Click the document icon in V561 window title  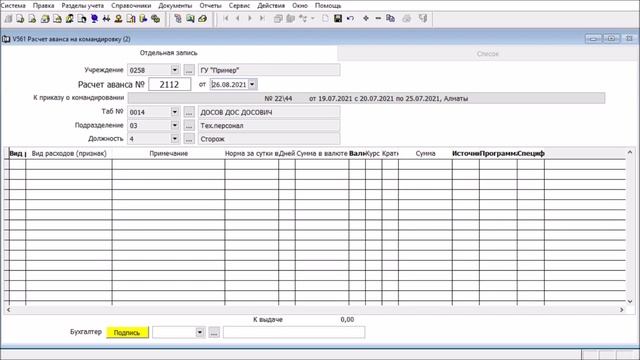(6, 39)
